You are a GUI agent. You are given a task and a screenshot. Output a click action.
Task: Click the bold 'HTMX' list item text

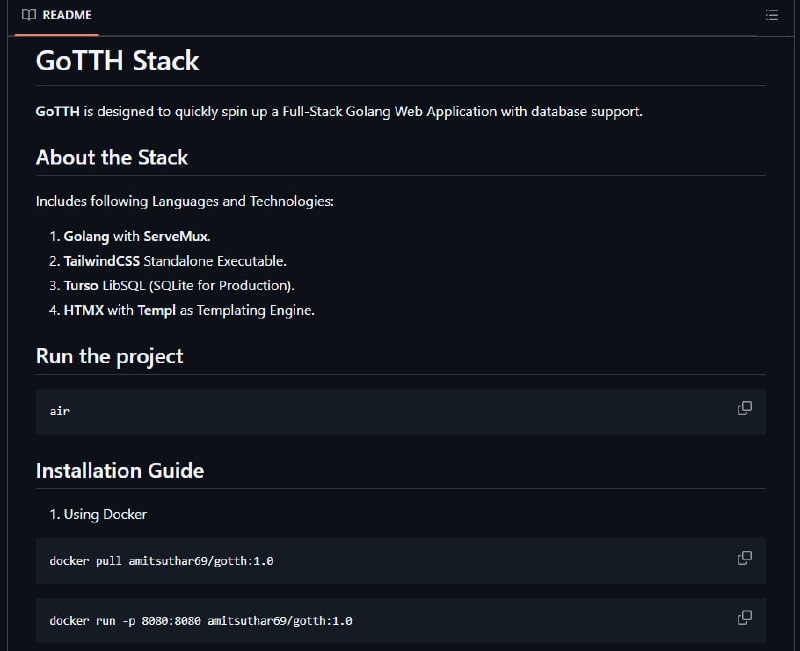84,310
